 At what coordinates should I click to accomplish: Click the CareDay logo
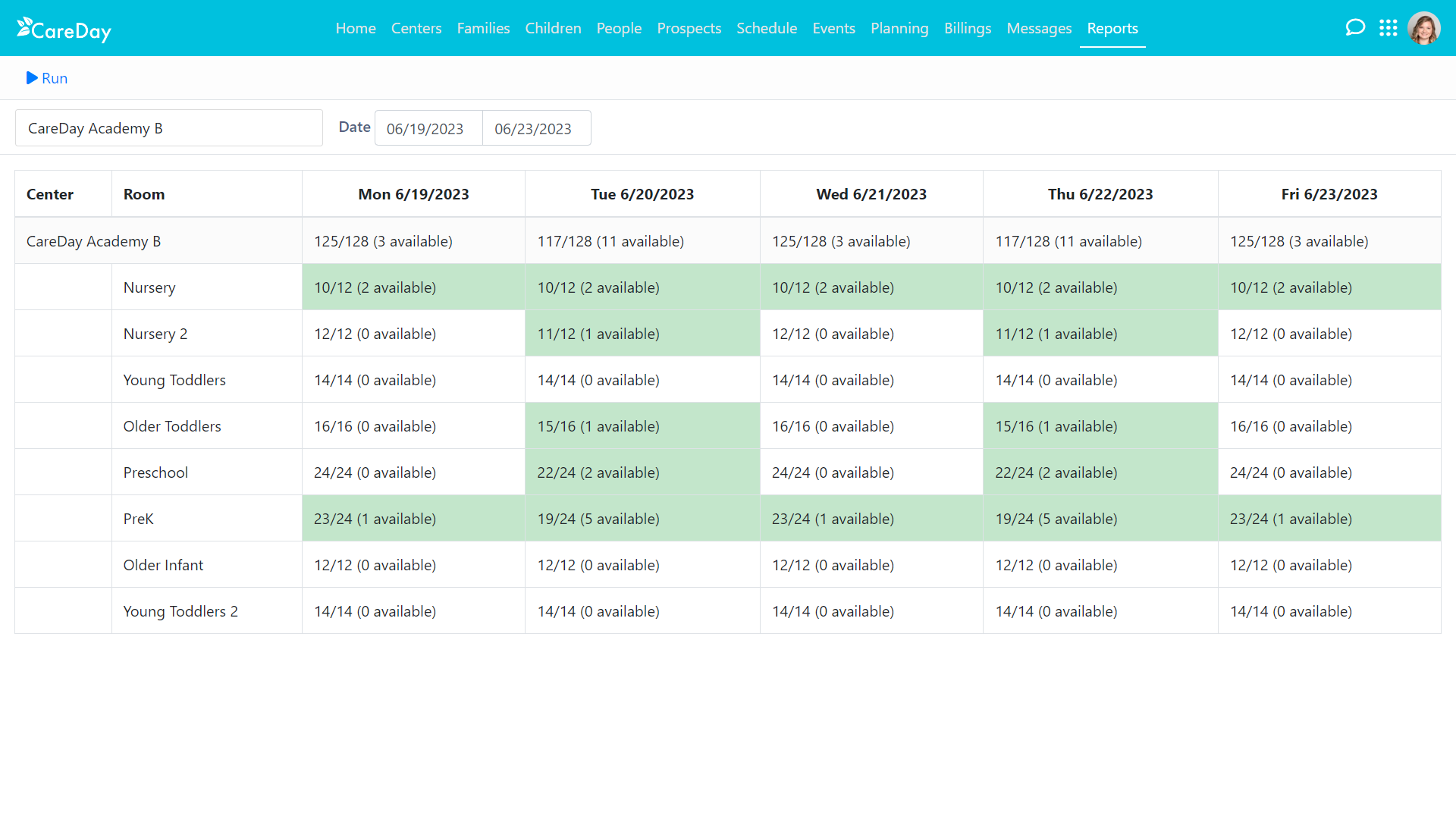pyautogui.click(x=64, y=28)
